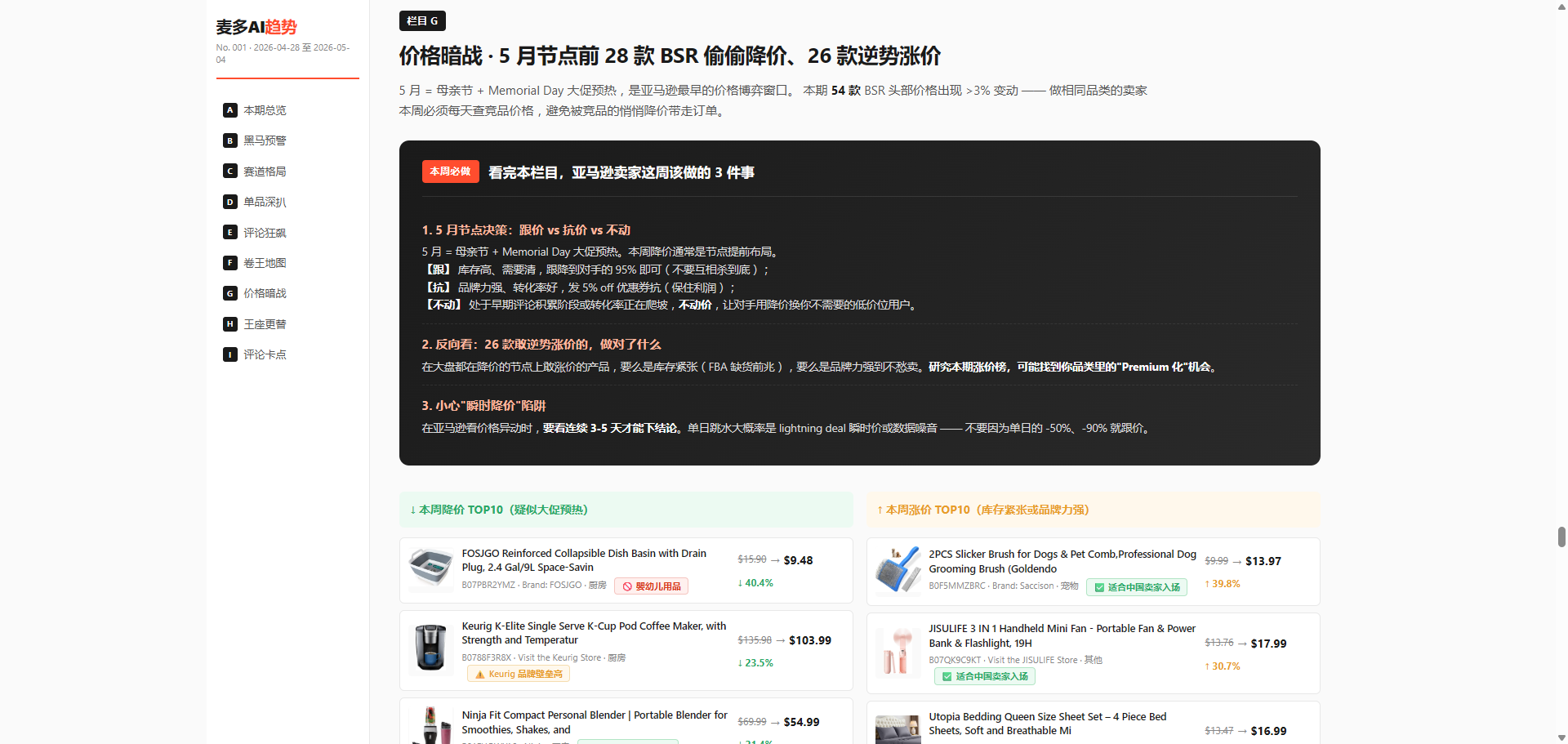This screenshot has width=1568, height=744.
Task: Click heading 3. 小心"瞬时降价"陷阱
Action: coord(483,406)
